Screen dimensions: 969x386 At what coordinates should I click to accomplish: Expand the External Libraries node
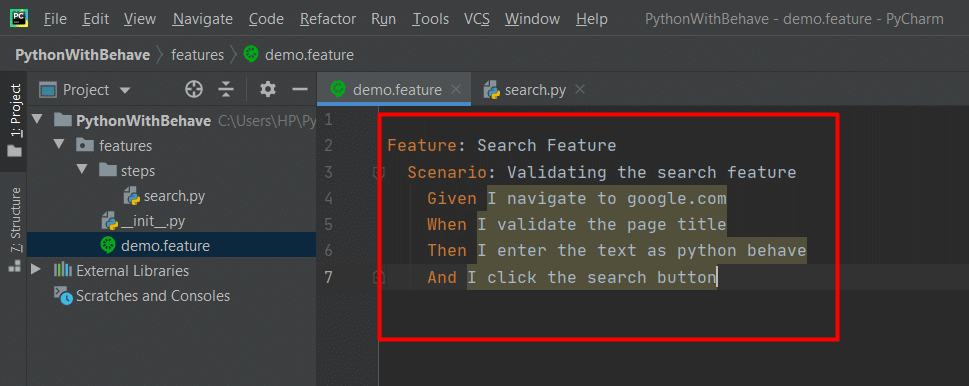36,270
